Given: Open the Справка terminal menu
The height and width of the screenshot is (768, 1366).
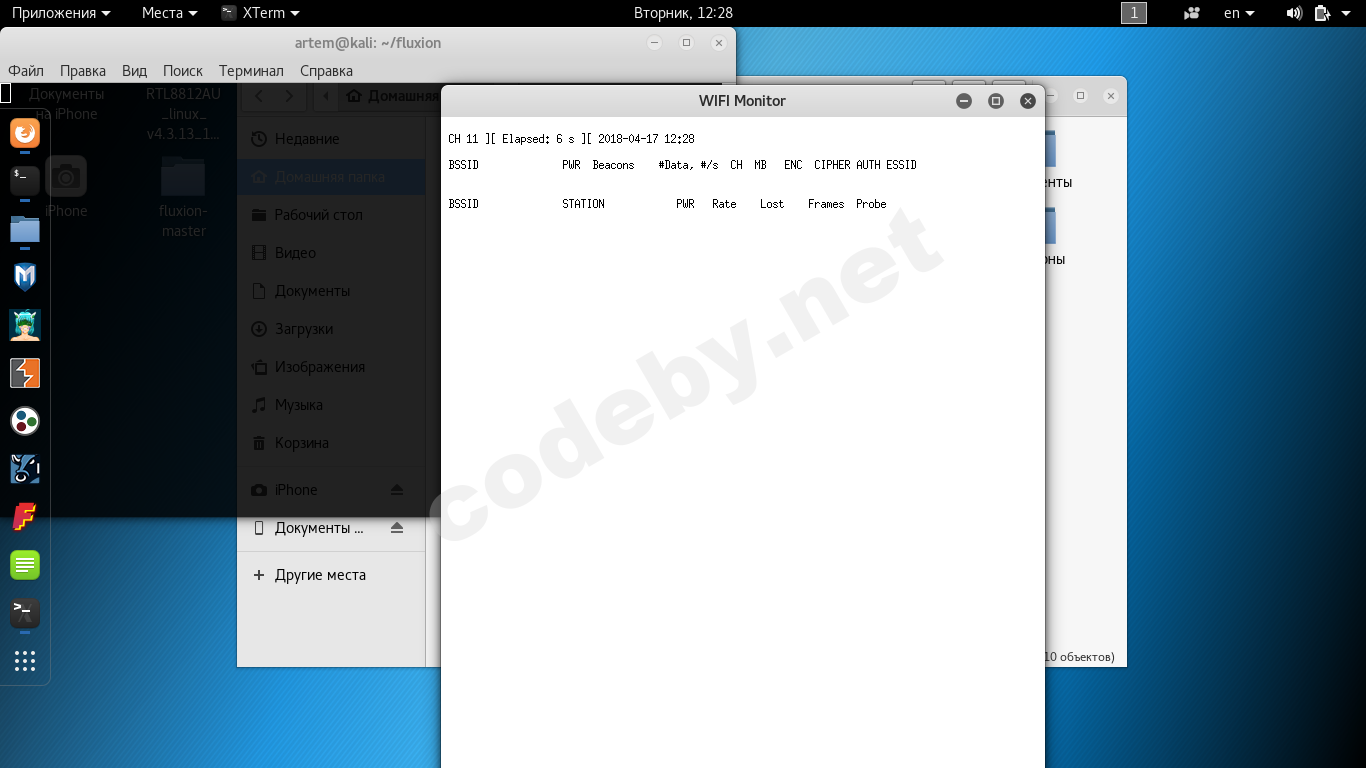Looking at the screenshot, I should [x=326, y=71].
